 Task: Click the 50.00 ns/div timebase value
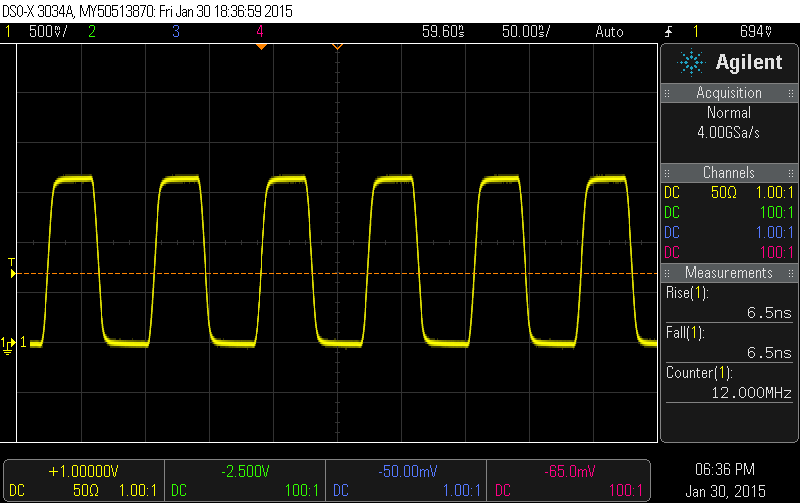click(526, 32)
